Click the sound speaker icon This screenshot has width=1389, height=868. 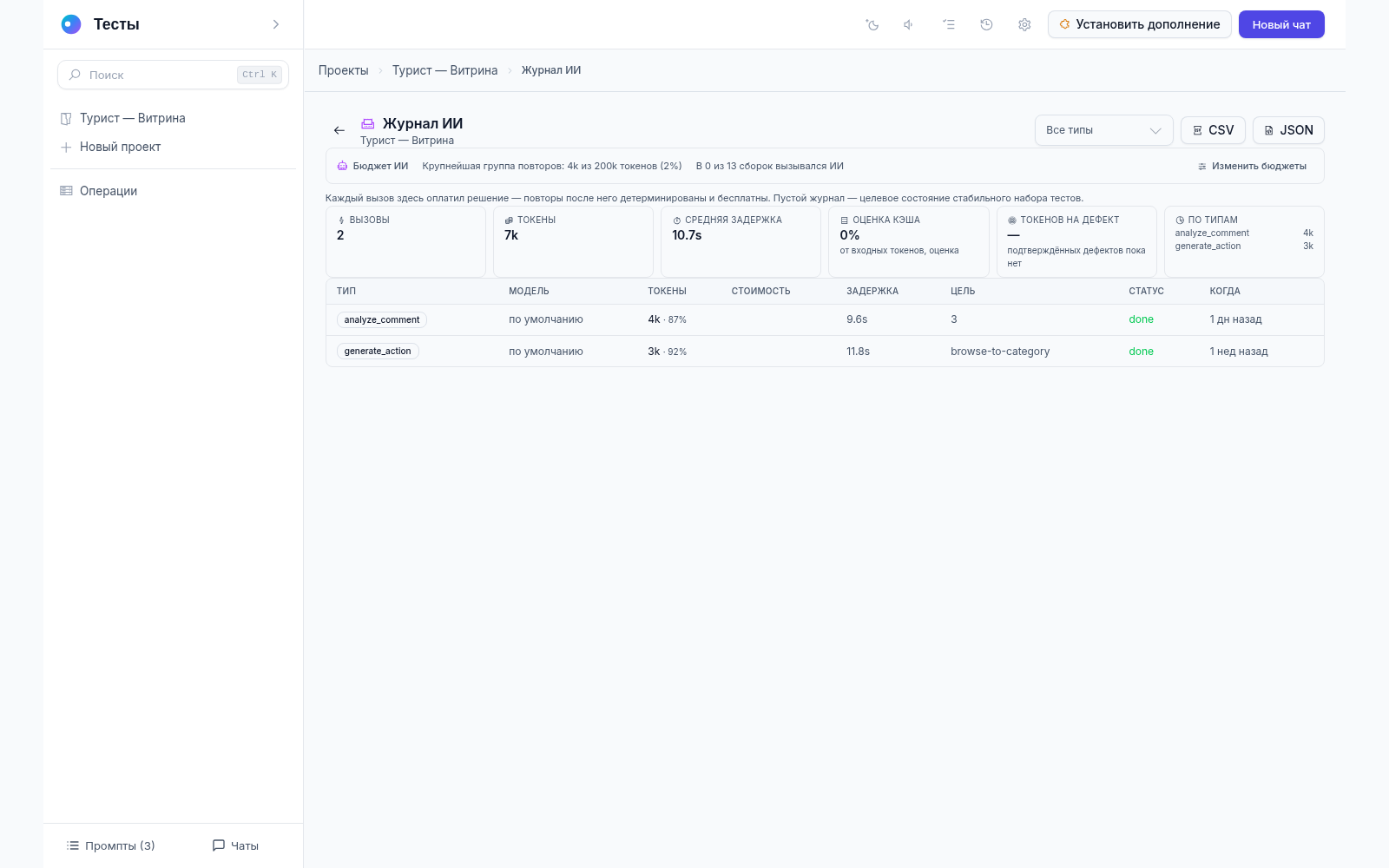click(909, 24)
